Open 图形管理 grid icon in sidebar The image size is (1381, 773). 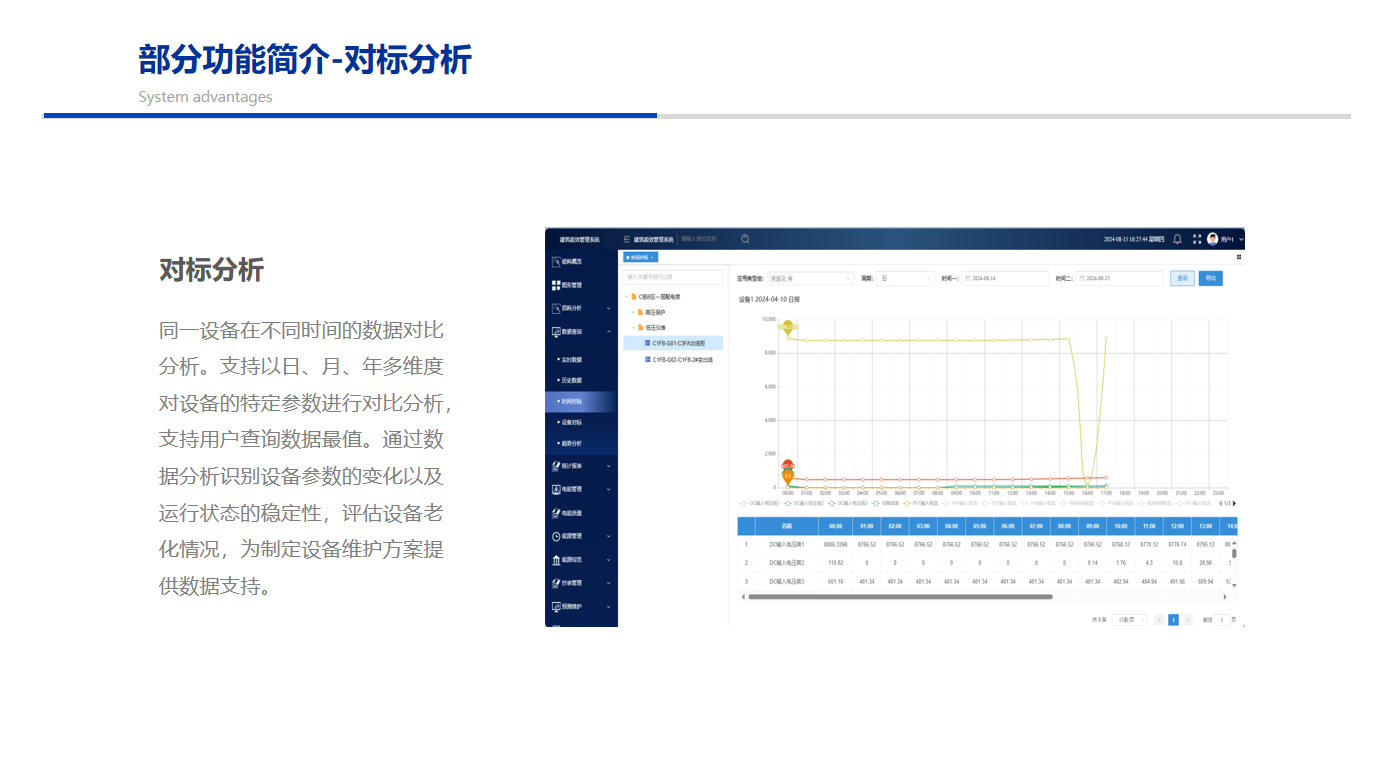click(556, 285)
